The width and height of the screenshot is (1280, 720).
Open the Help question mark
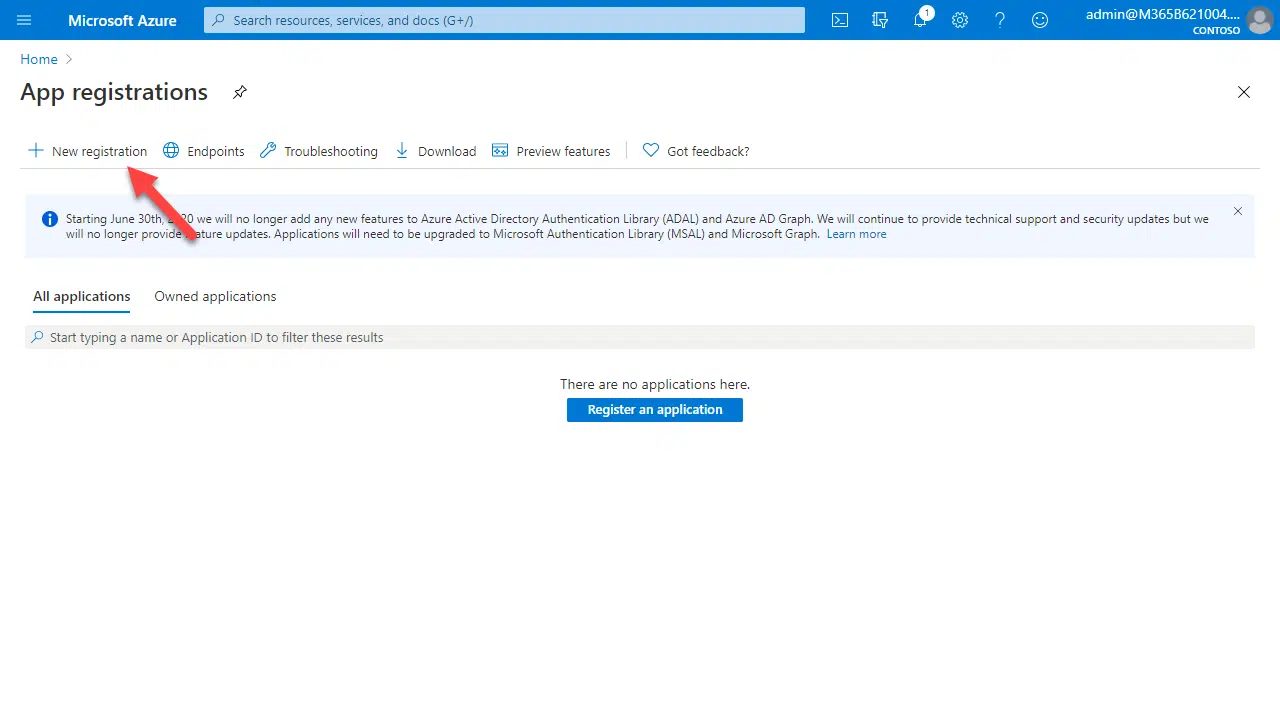pyautogui.click(x=1000, y=20)
